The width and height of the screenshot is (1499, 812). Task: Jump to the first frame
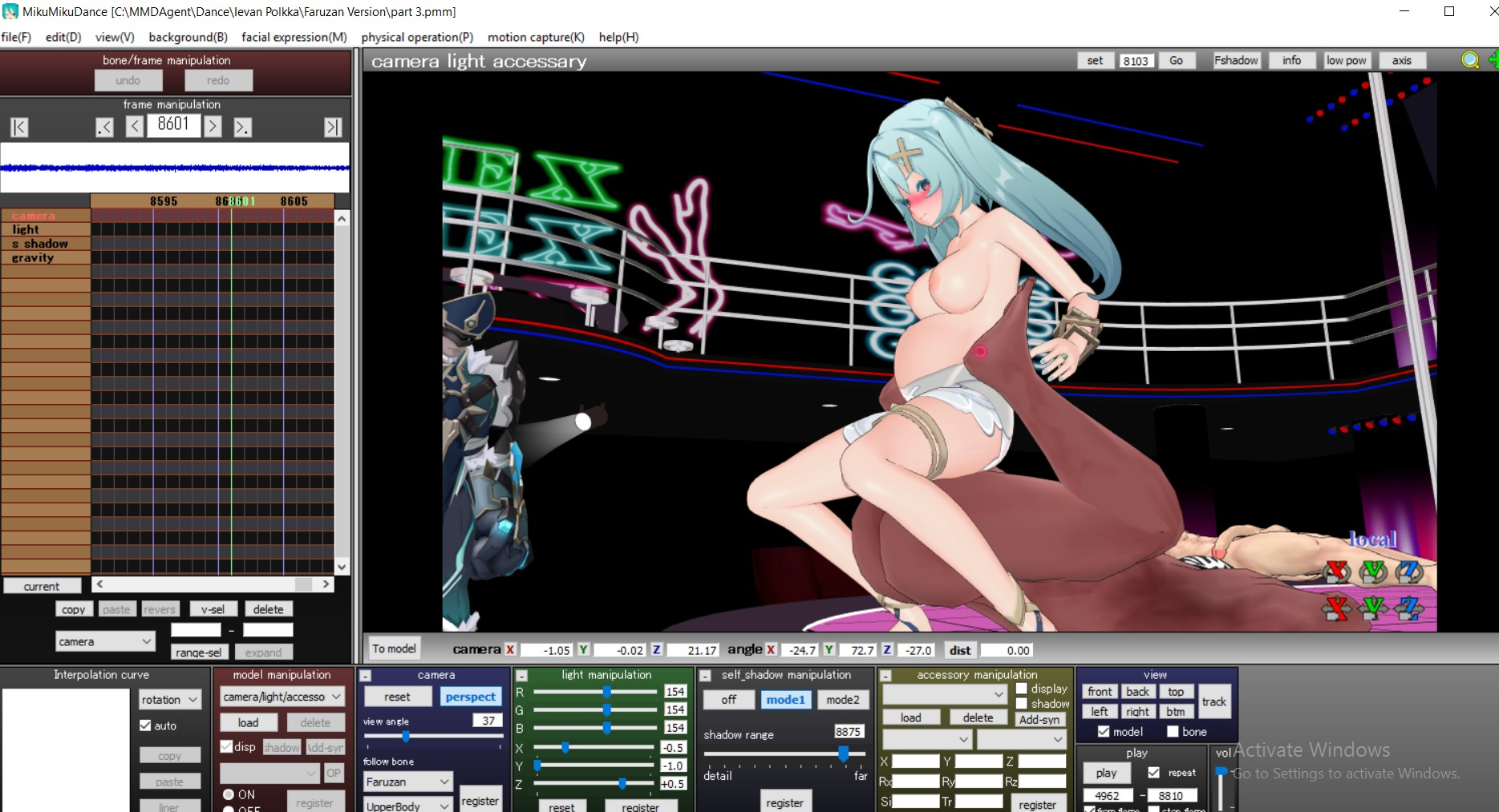(19, 127)
